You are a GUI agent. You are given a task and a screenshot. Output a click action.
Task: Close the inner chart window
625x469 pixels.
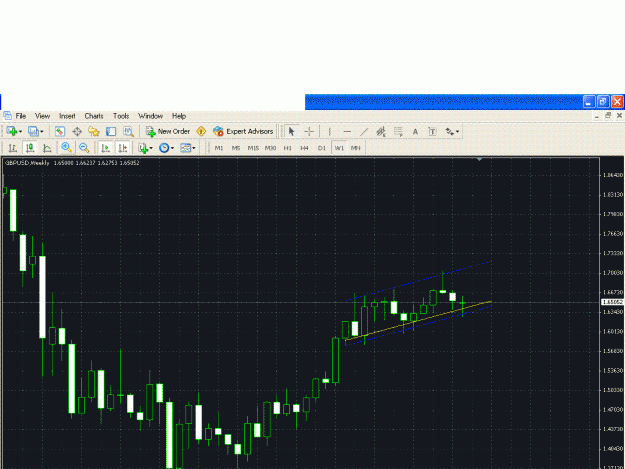pyautogui.click(x=619, y=116)
